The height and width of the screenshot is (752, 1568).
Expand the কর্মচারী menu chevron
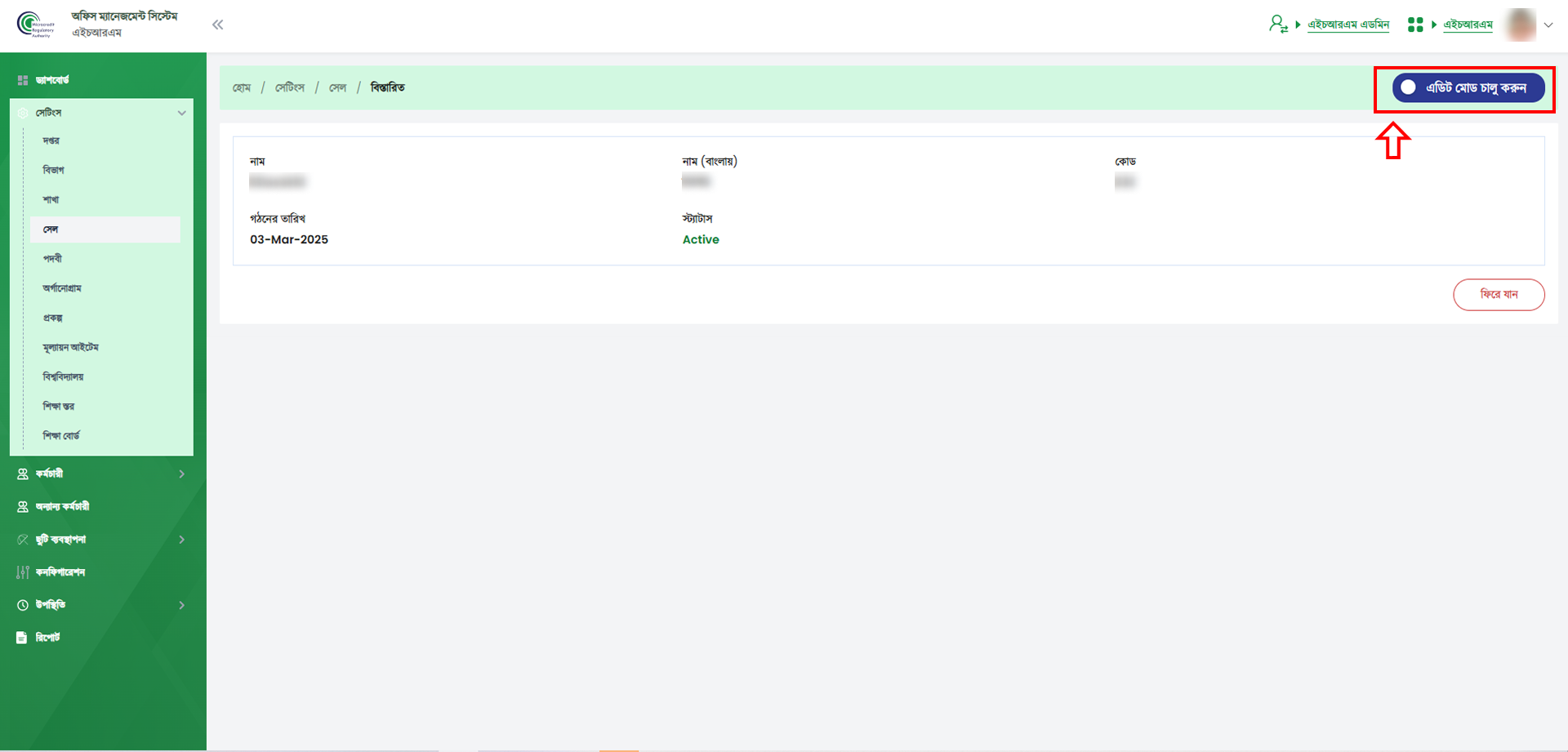182,474
